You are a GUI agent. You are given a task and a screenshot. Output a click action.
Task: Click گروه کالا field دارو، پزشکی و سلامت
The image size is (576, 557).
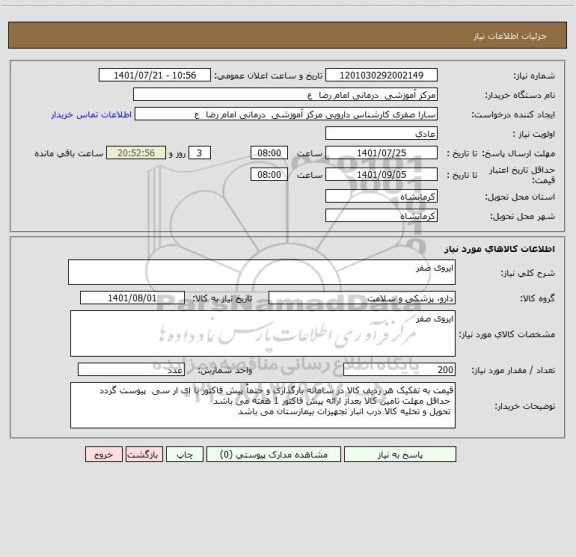coord(362,298)
